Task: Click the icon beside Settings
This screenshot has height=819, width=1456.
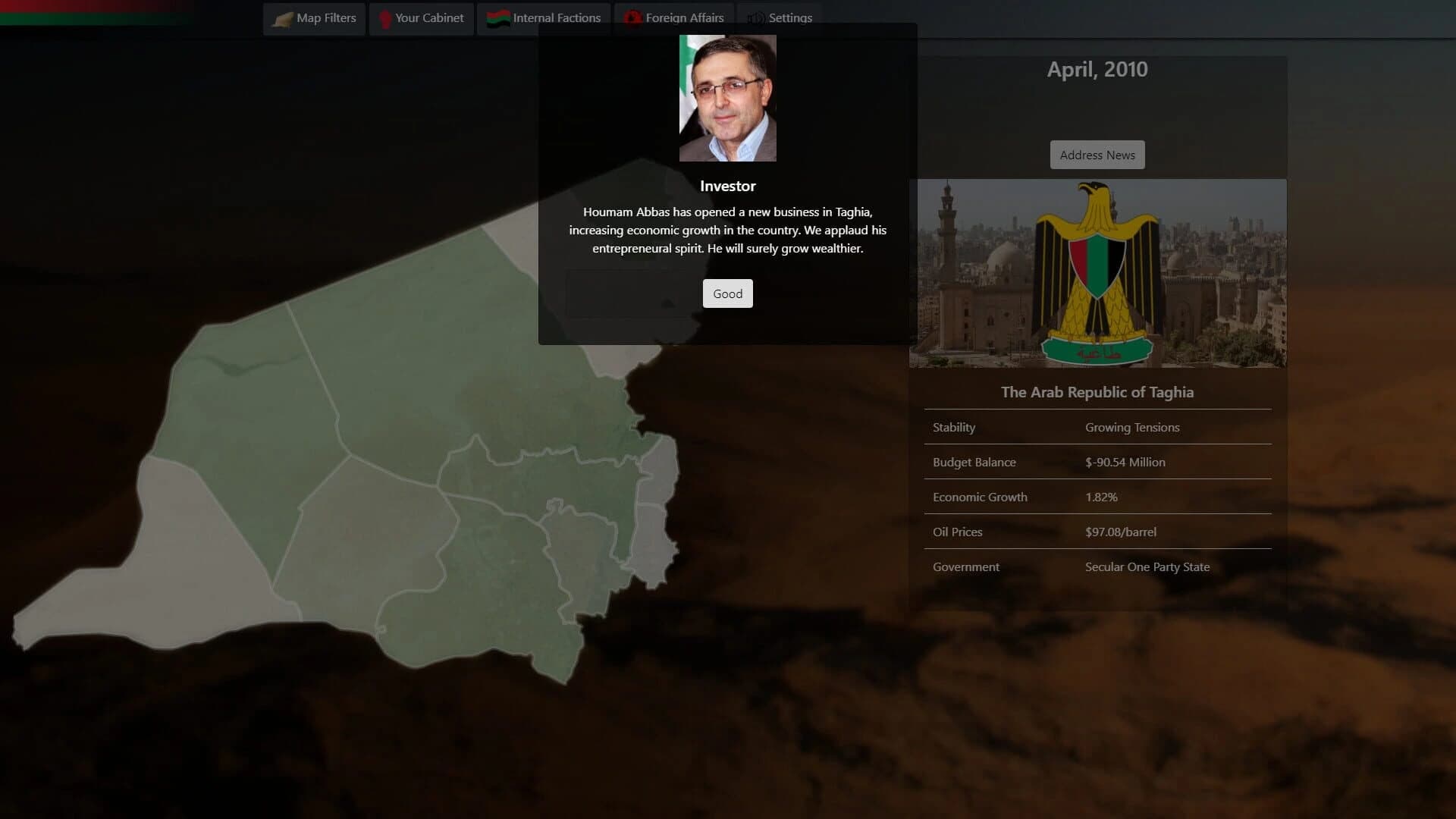Action: 756,19
